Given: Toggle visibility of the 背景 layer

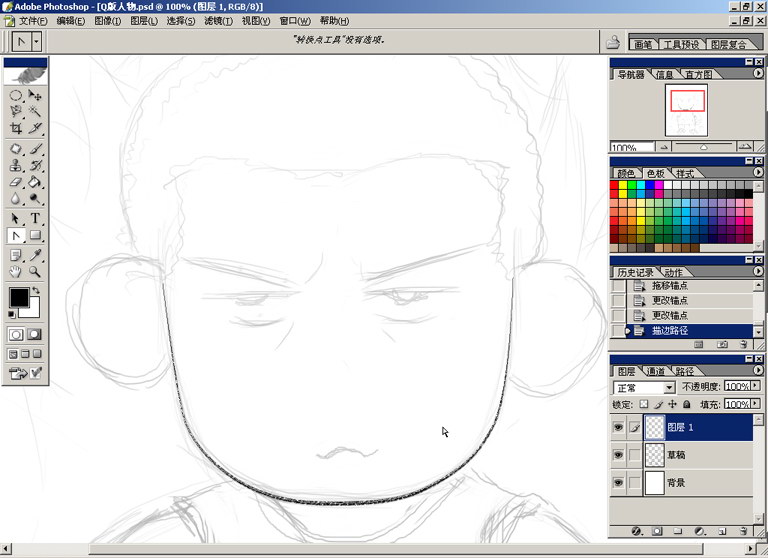Looking at the screenshot, I should (x=618, y=483).
